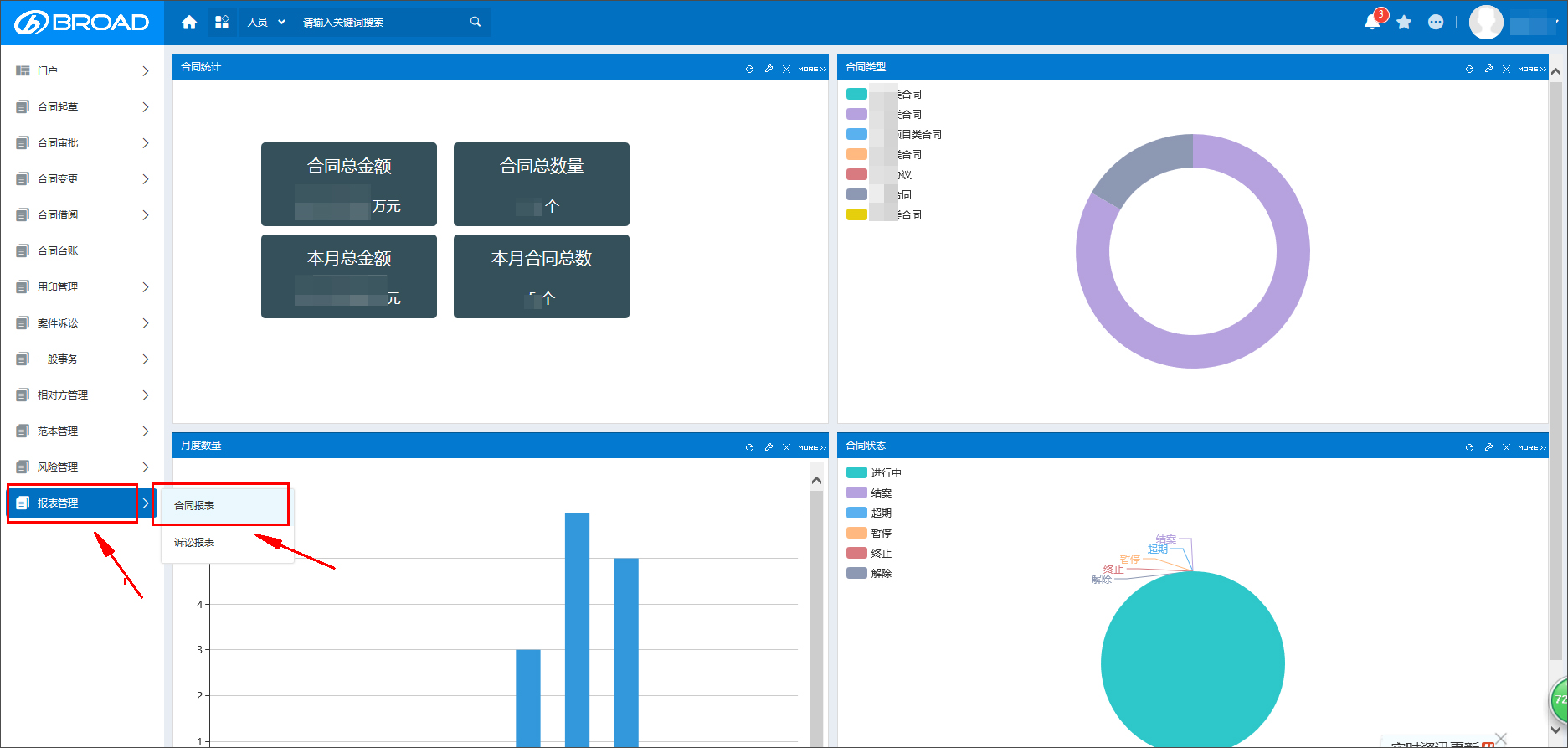Open 门户 in the sidebar
The width and height of the screenshot is (1568, 748).
coord(82,71)
